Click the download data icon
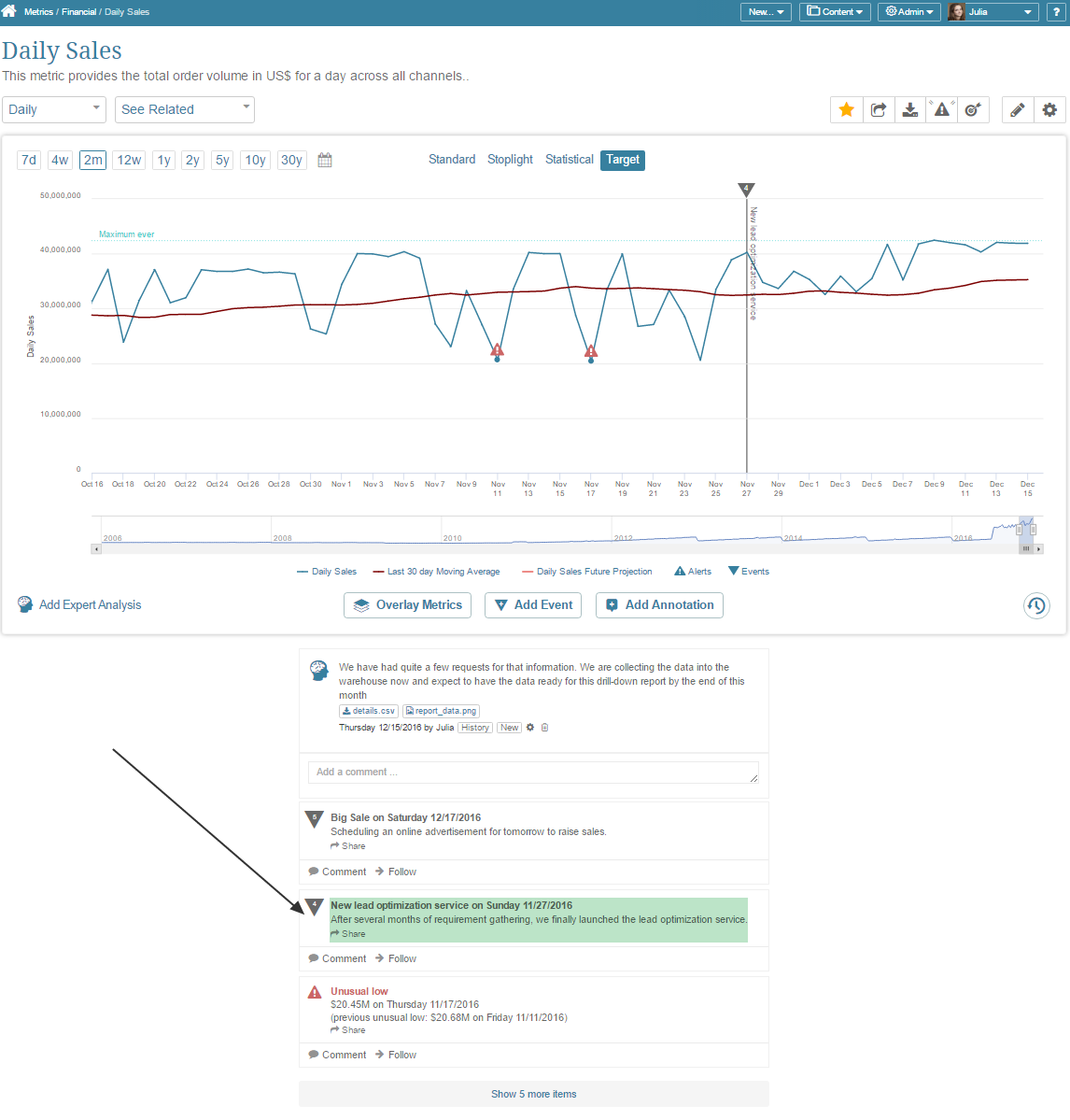Viewport: 1070px width, 1120px height. pyautogui.click(x=909, y=109)
